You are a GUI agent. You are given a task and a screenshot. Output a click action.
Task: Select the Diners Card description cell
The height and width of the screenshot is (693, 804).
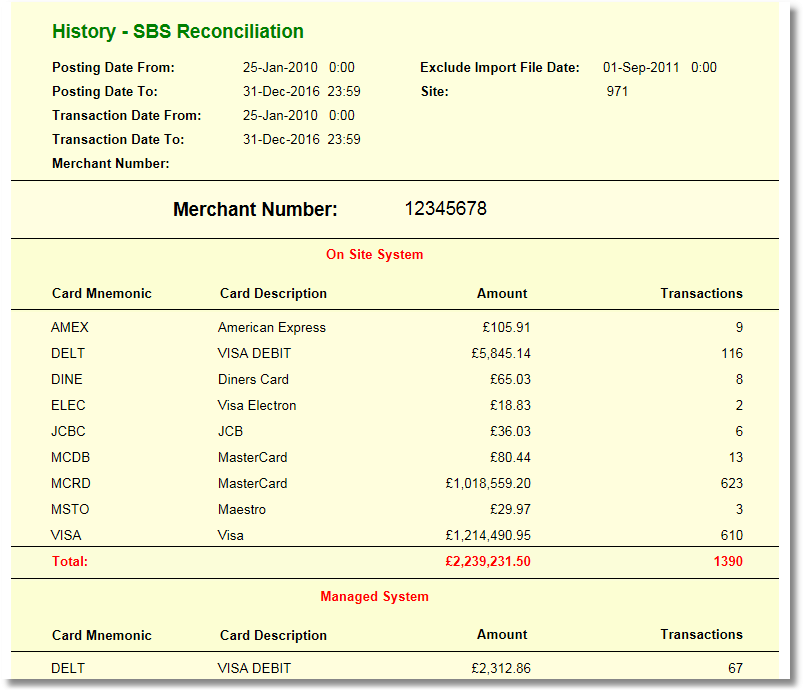click(x=253, y=379)
